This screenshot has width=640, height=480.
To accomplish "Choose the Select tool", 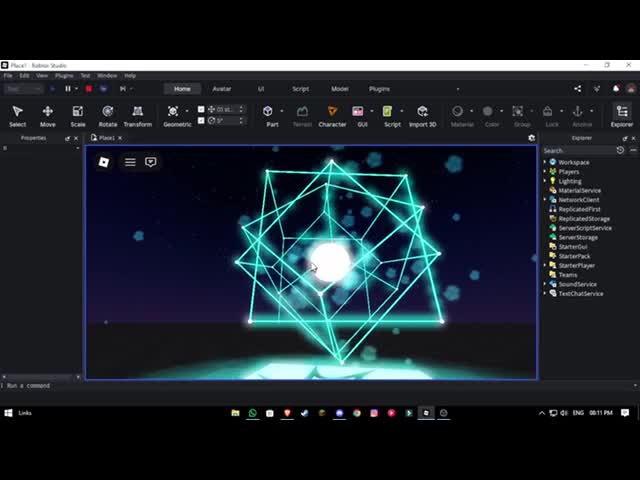I will coord(18,116).
